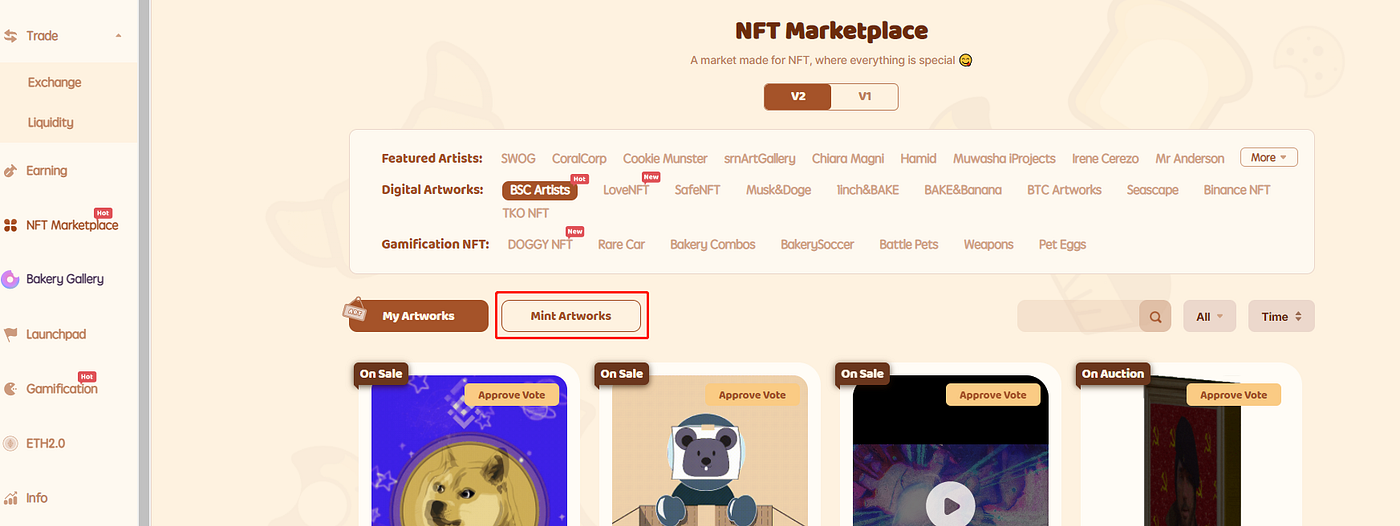Collapse the Trade menu arrow
The image size is (1400, 526).
[x=119, y=36]
